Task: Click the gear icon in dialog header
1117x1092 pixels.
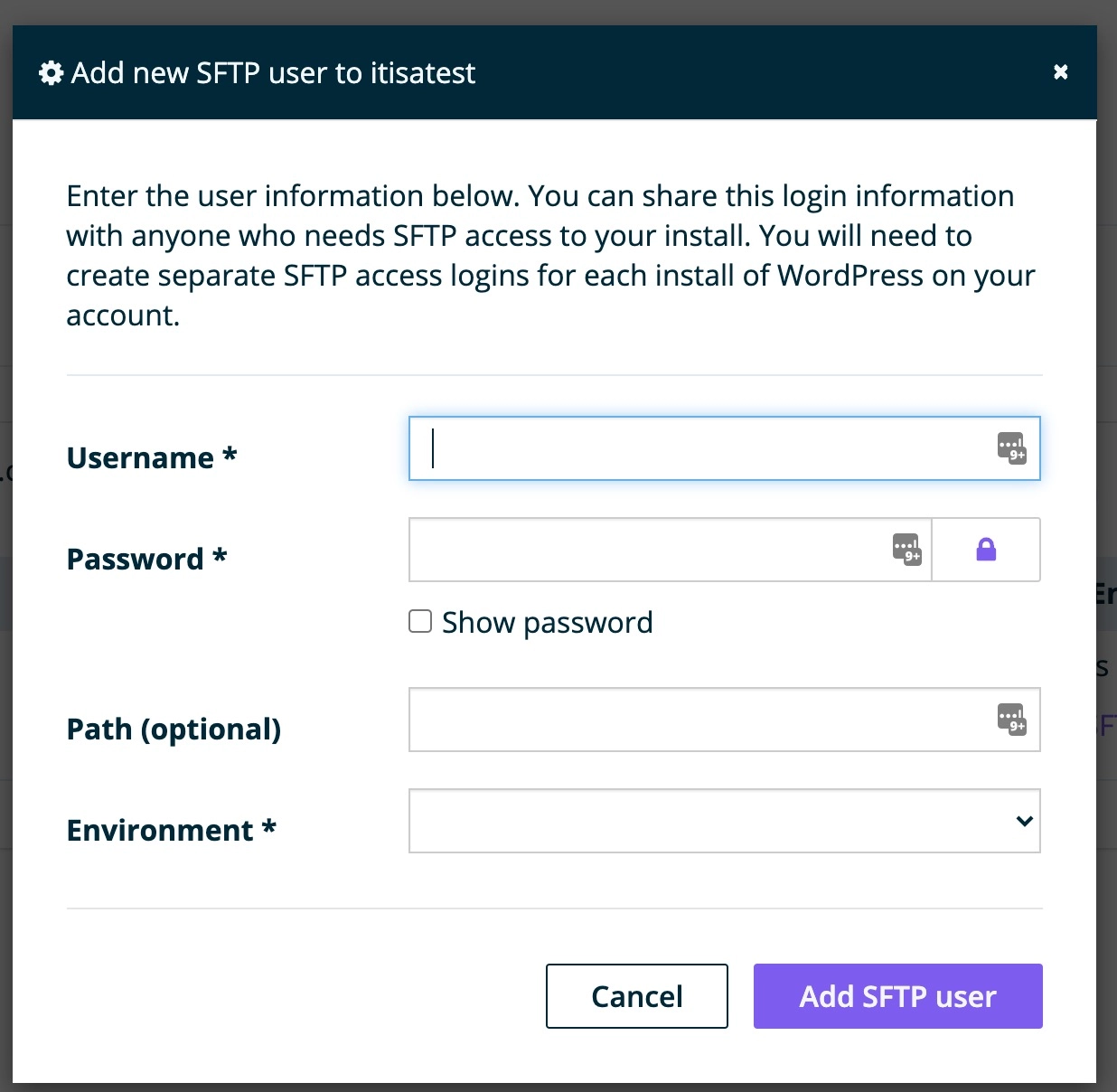Action: pyautogui.click(x=52, y=73)
